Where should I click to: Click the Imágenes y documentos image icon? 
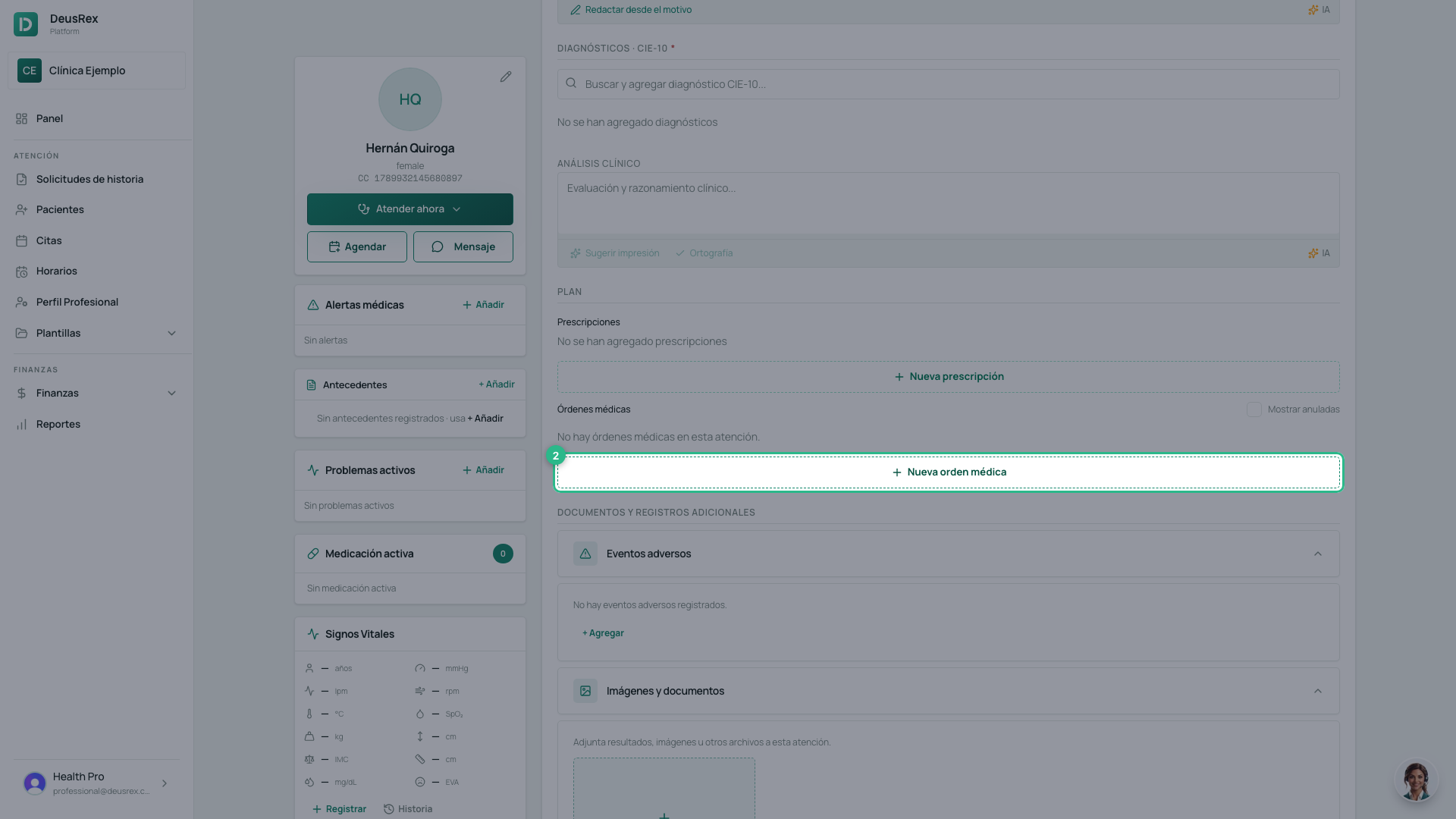tap(585, 691)
